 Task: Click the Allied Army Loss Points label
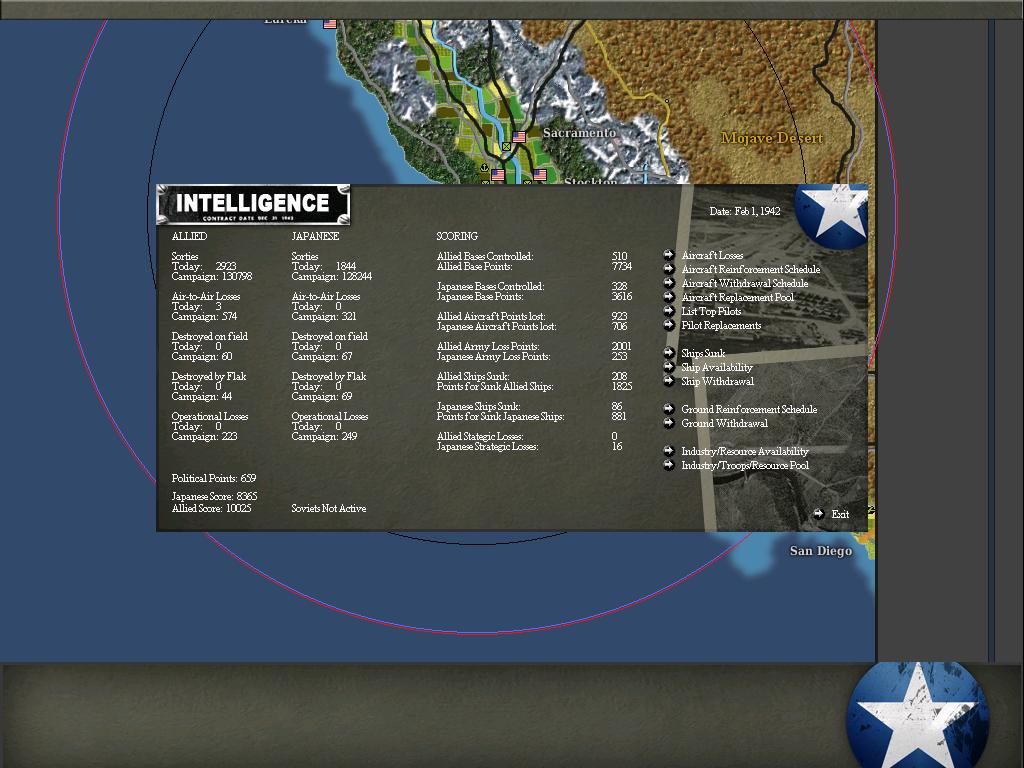[x=488, y=346]
